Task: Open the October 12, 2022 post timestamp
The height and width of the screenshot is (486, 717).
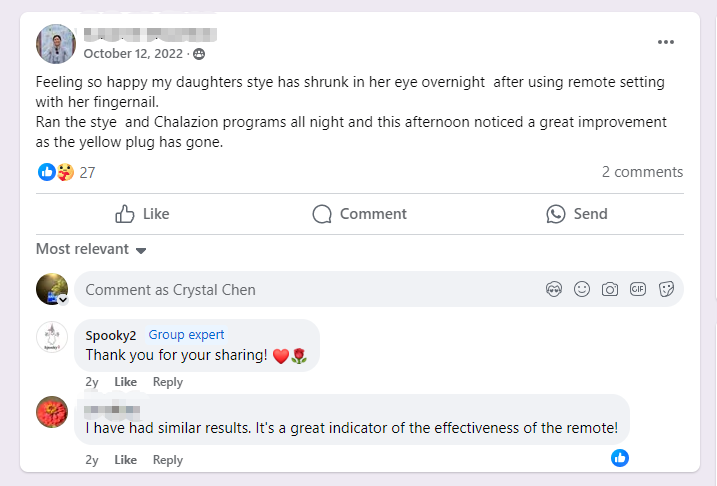Action: [x=134, y=53]
